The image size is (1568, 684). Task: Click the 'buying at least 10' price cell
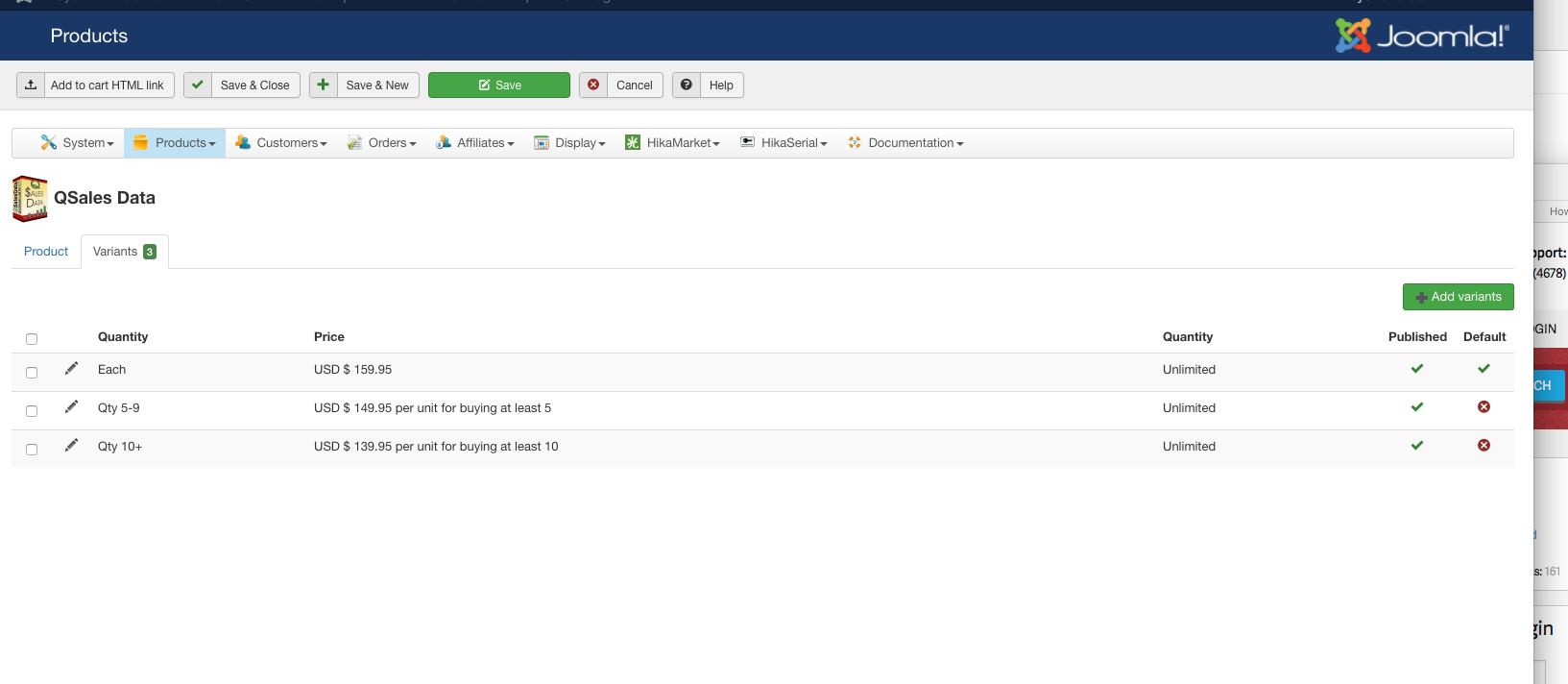click(436, 447)
